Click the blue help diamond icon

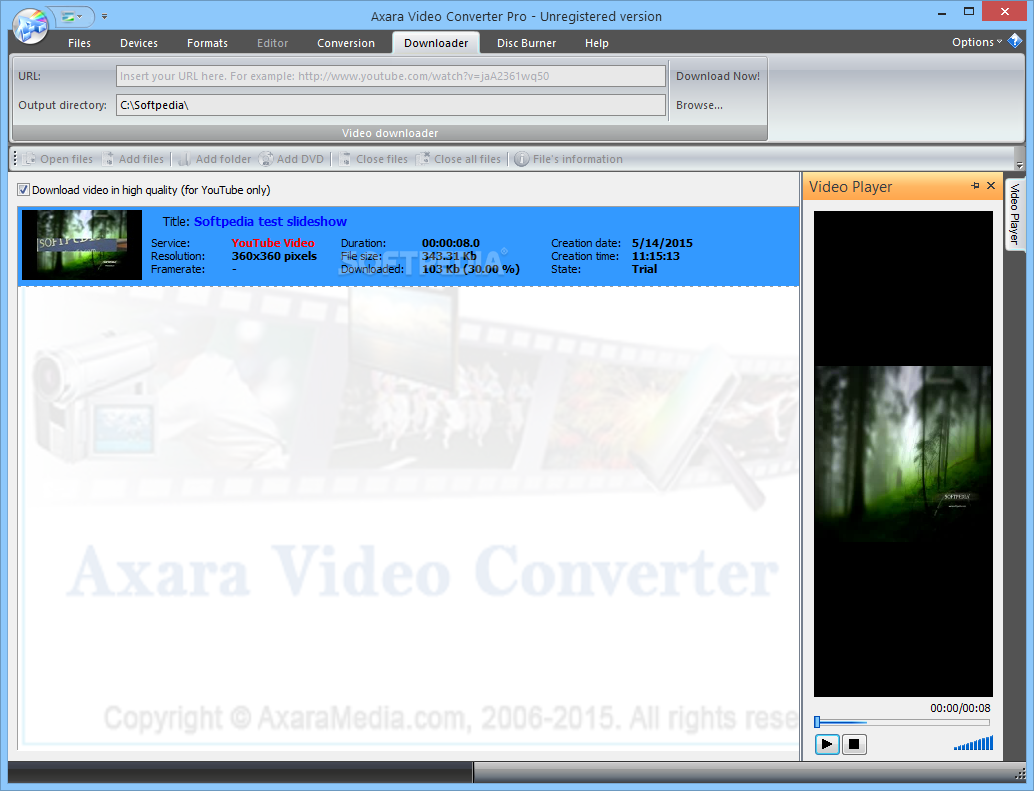pyautogui.click(x=1014, y=41)
